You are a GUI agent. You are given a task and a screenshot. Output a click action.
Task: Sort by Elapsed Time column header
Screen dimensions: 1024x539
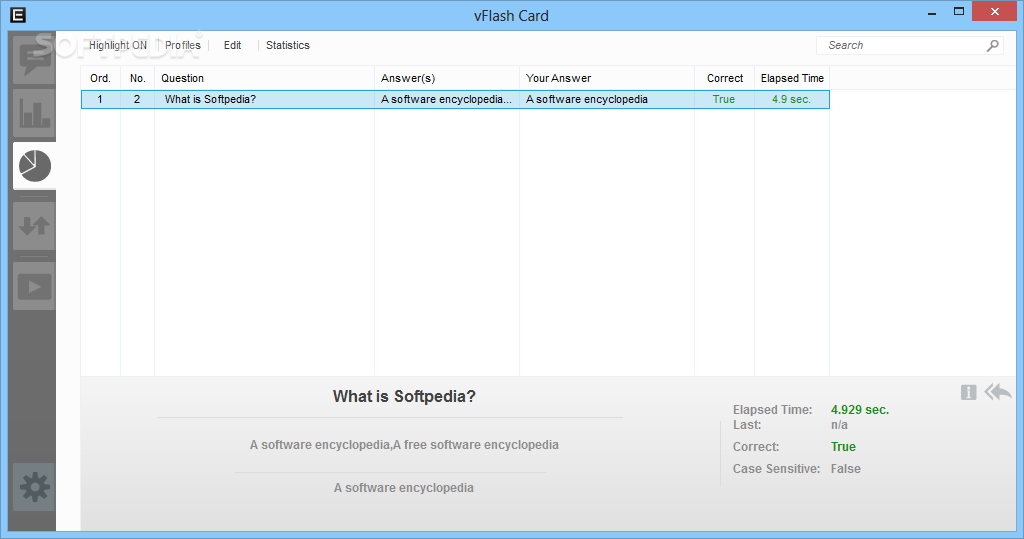pos(792,78)
